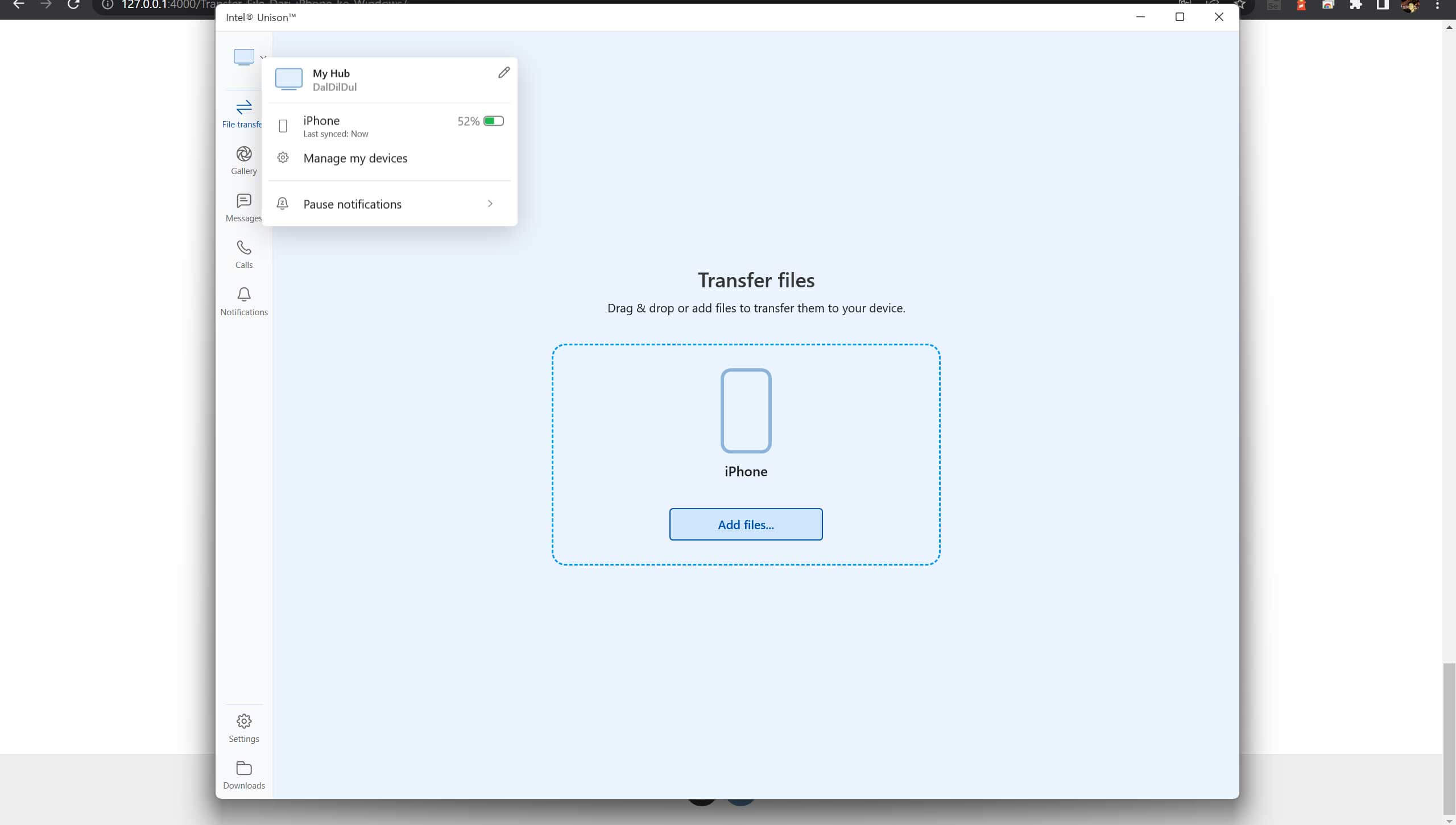View iPhone battery percentage slider

[494, 120]
